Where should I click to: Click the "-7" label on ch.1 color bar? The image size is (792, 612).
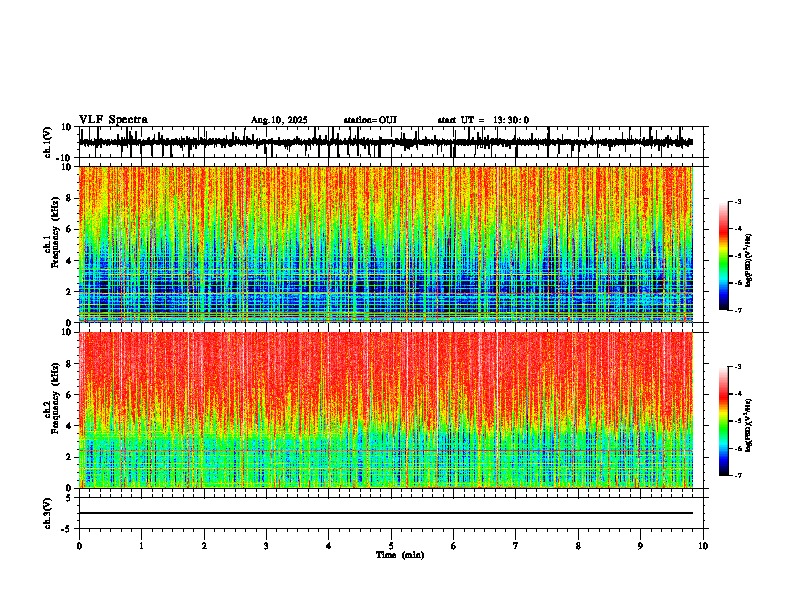coord(738,310)
